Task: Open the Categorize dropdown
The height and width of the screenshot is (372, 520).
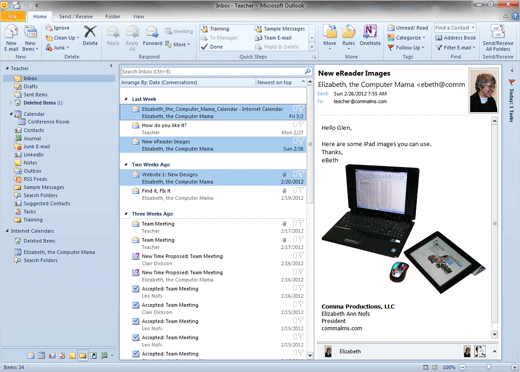Action: click(x=406, y=38)
